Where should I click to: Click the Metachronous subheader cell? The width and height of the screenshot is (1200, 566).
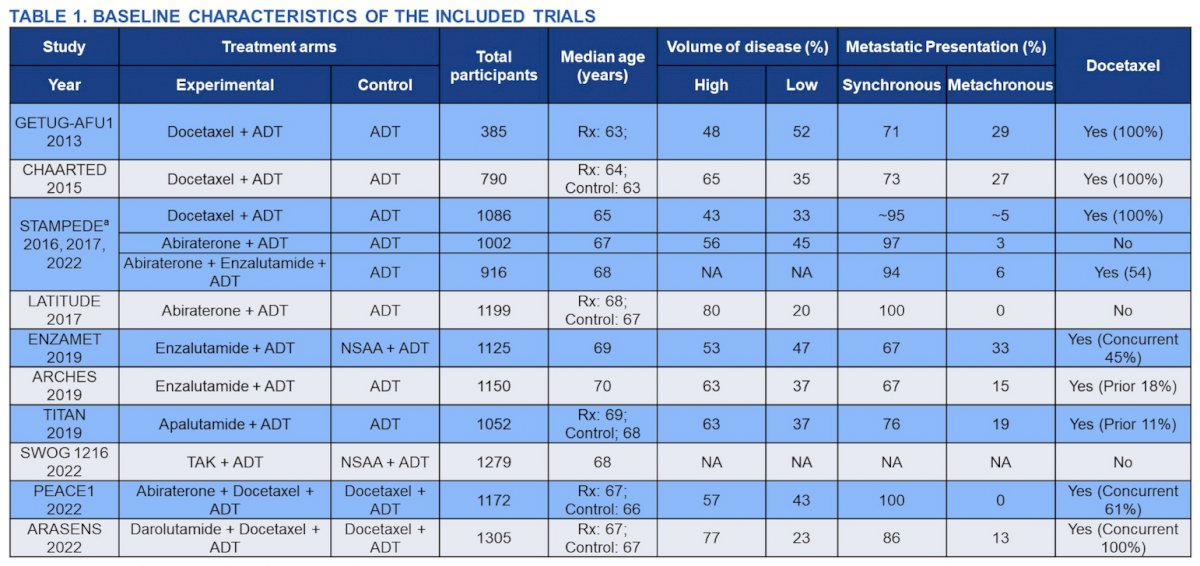pyautogui.click(x=1000, y=85)
